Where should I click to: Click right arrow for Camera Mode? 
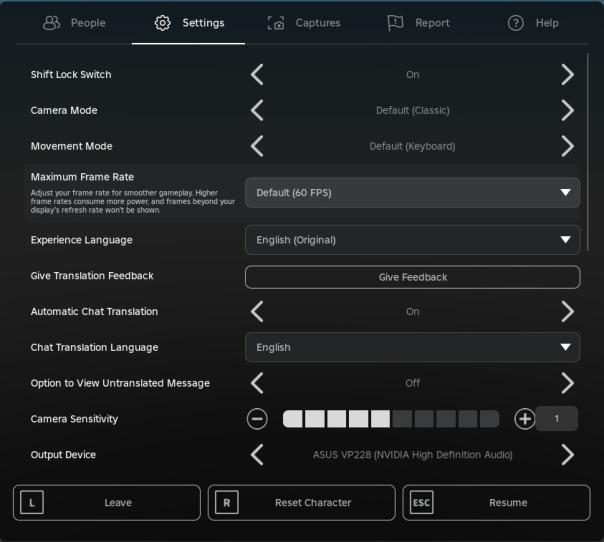[567, 110]
